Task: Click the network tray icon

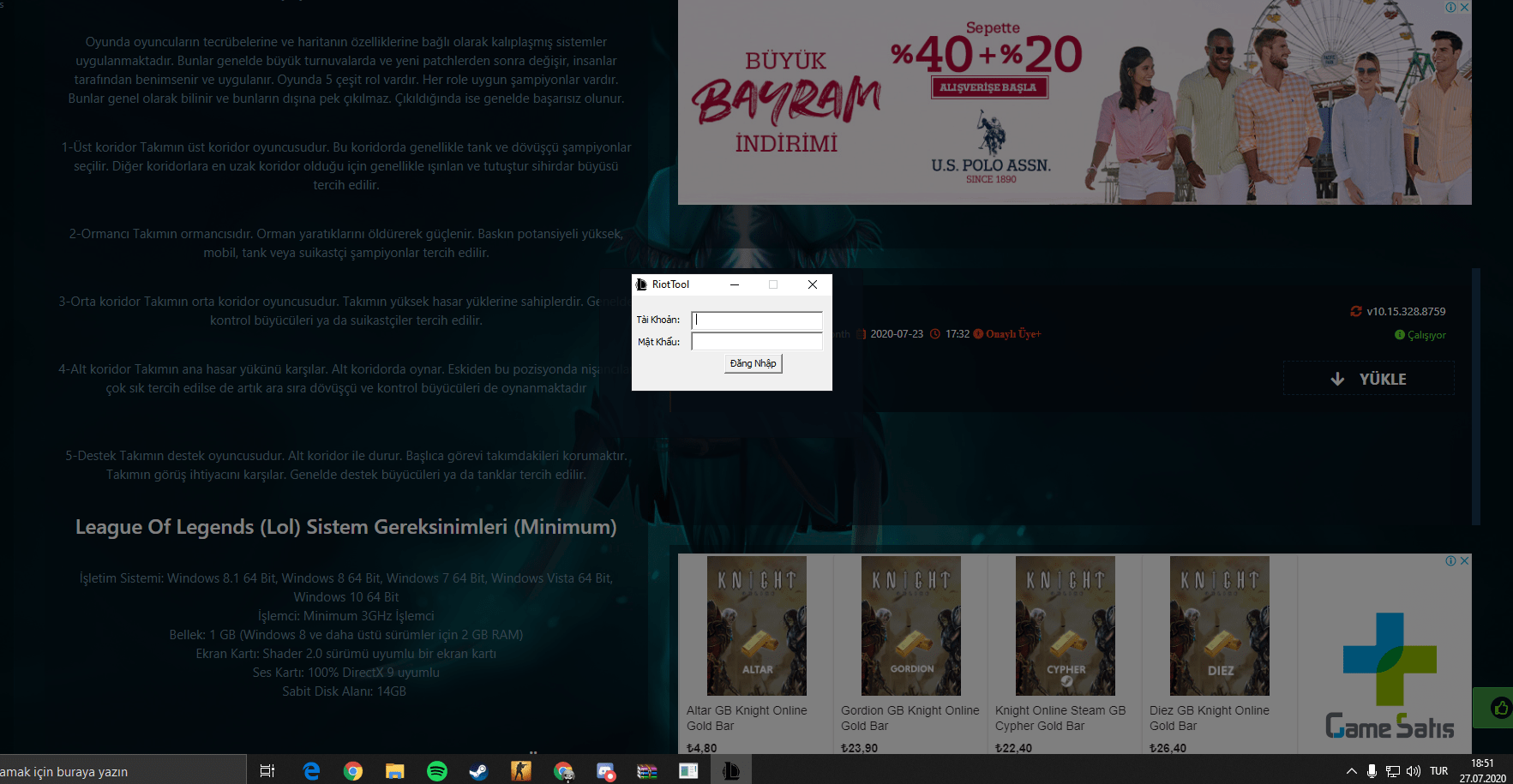Action: coord(1393,771)
